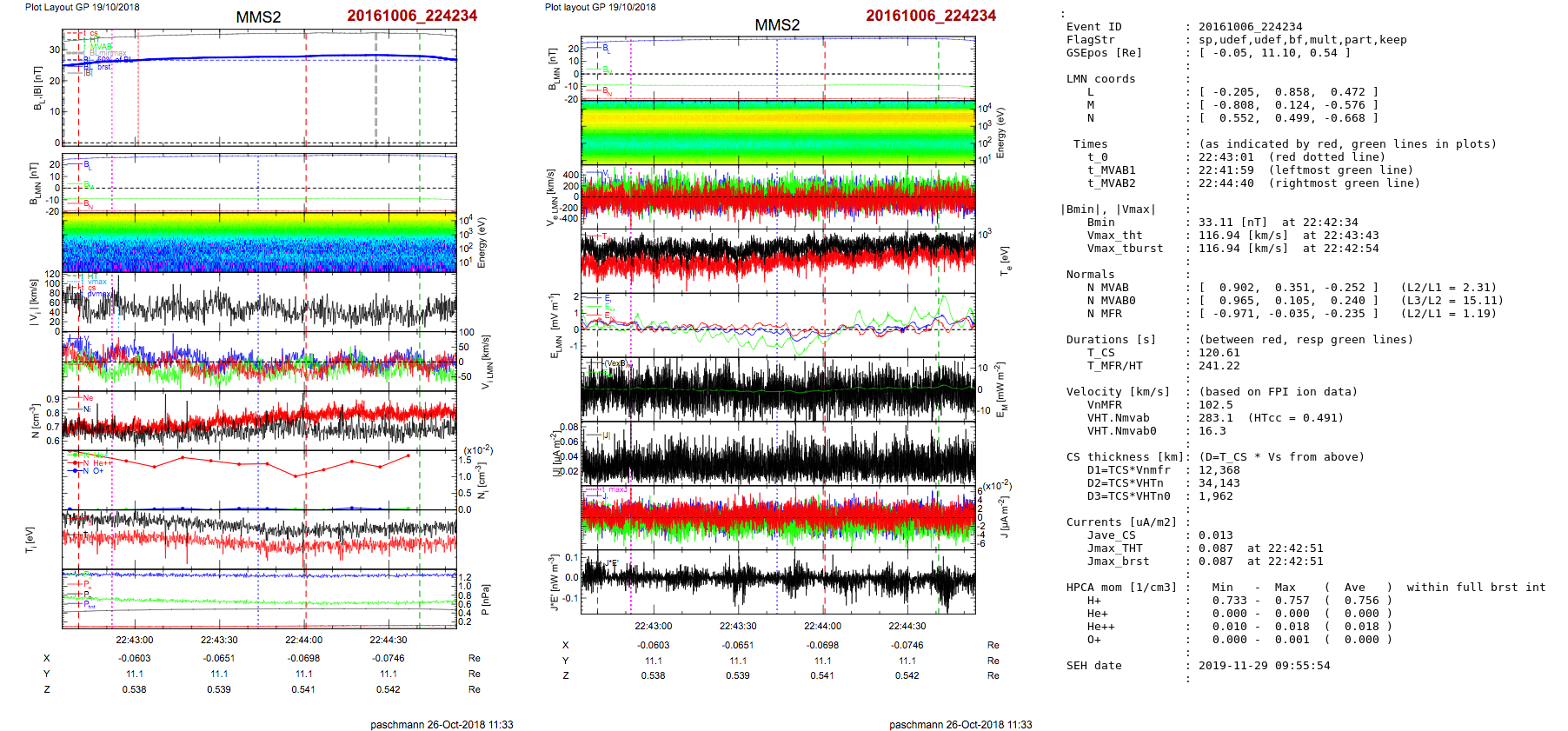Select the VnMFR velocity value 102.5
Image resolution: width=1568 pixels, height=731 pixels.
[1215, 405]
